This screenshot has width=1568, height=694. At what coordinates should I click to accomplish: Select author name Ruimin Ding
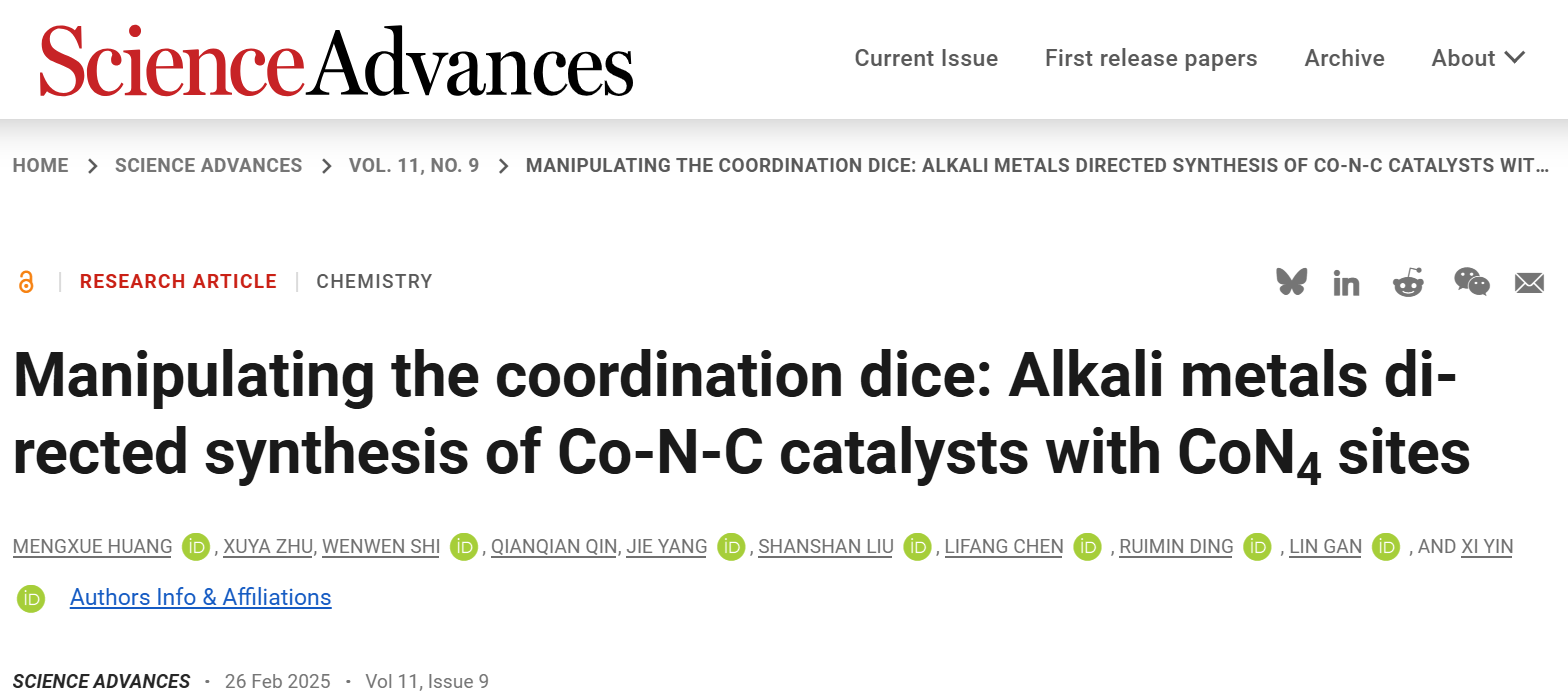coord(1176,547)
